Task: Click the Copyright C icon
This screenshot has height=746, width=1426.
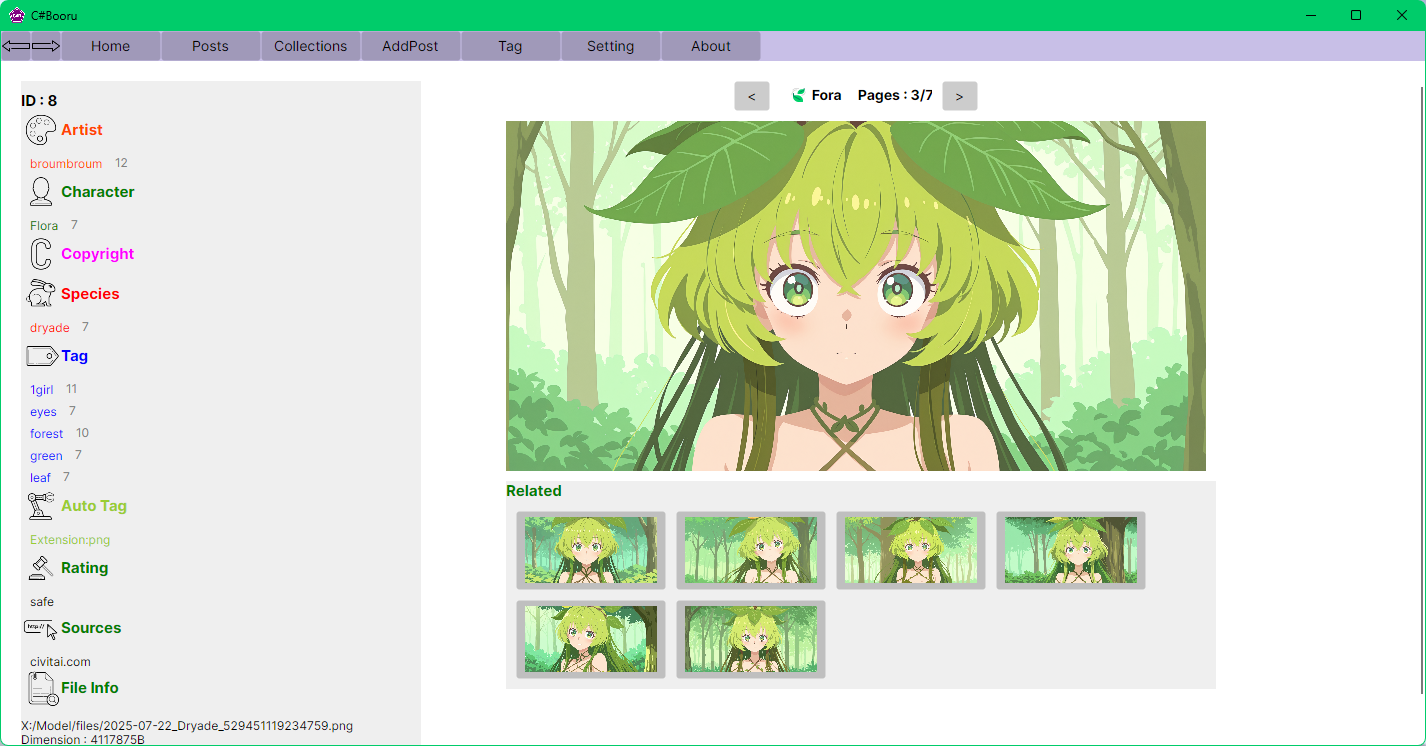Action: pyautogui.click(x=41, y=254)
